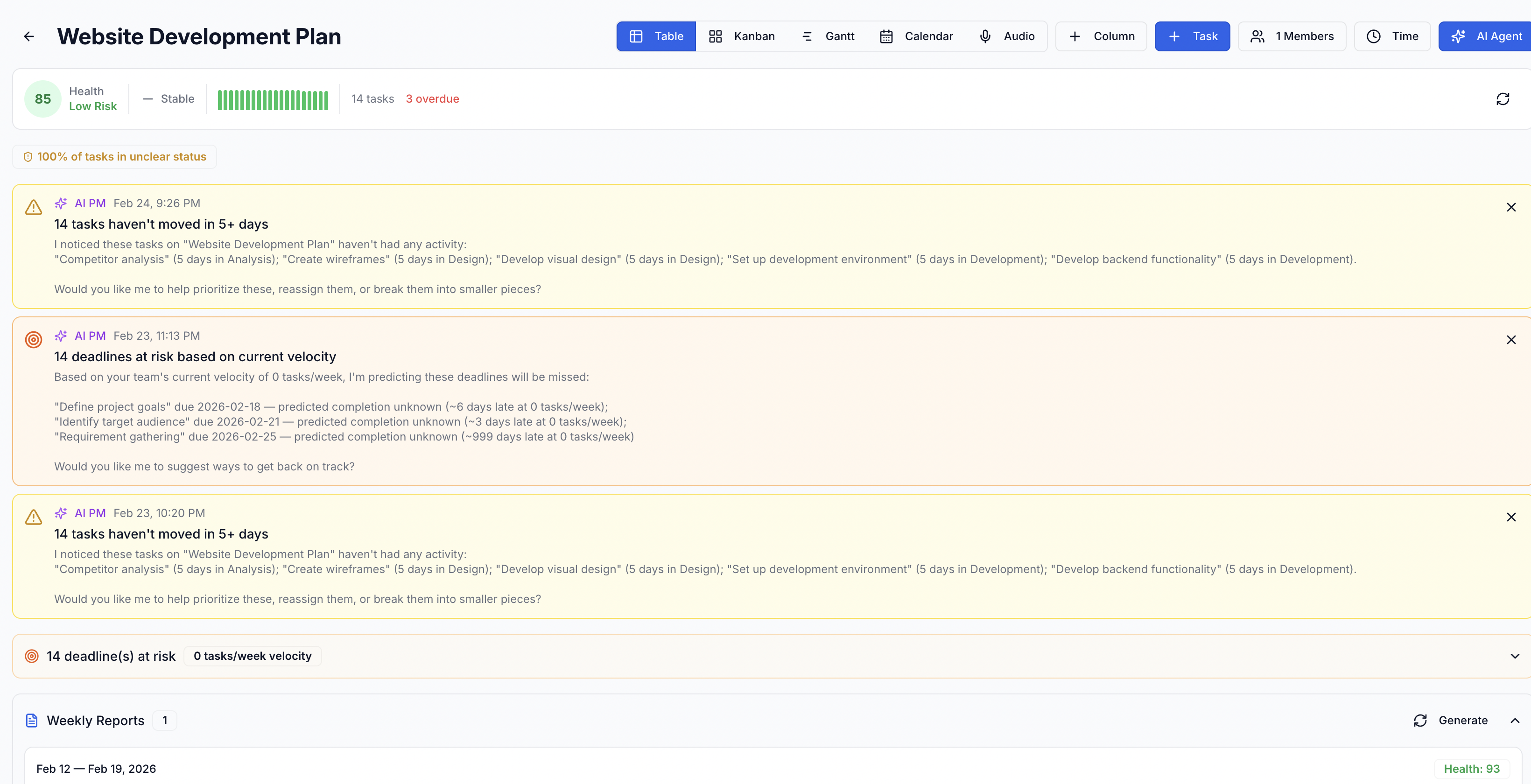Open the 1 Members panel
Image resolution: width=1531 pixels, height=784 pixels.
[1292, 36]
